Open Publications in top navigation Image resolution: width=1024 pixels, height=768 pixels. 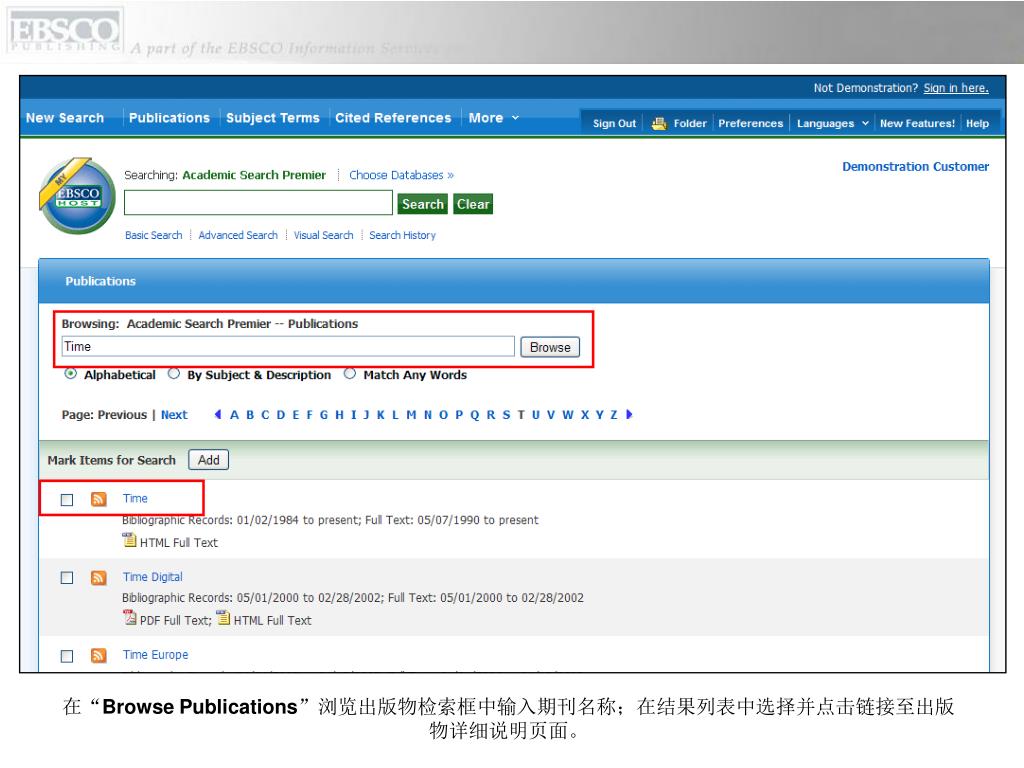pyautogui.click(x=169, y=118)
